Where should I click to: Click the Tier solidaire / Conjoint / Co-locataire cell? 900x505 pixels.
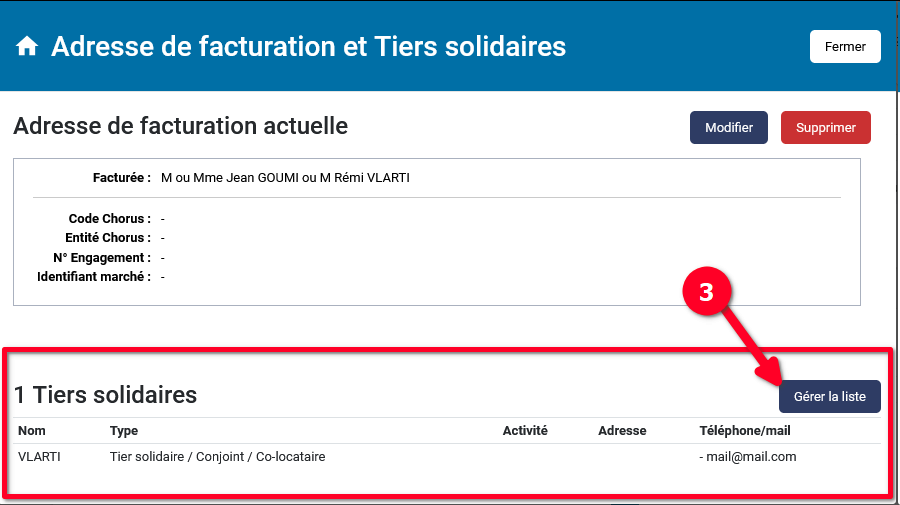217,457
